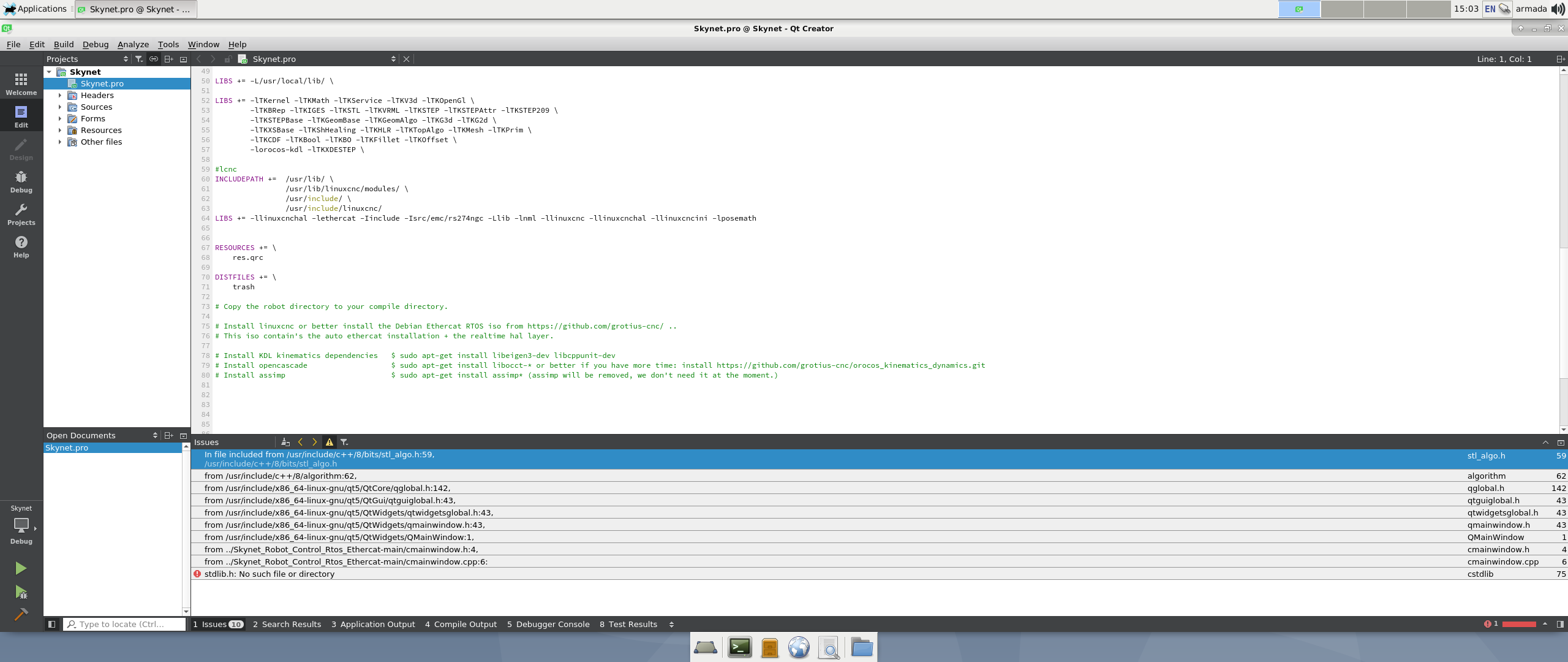The width and height of the screenshot is (1568, 662).
Task: Open Design mode
Action: pyautogui.click(x=21, y=149)
